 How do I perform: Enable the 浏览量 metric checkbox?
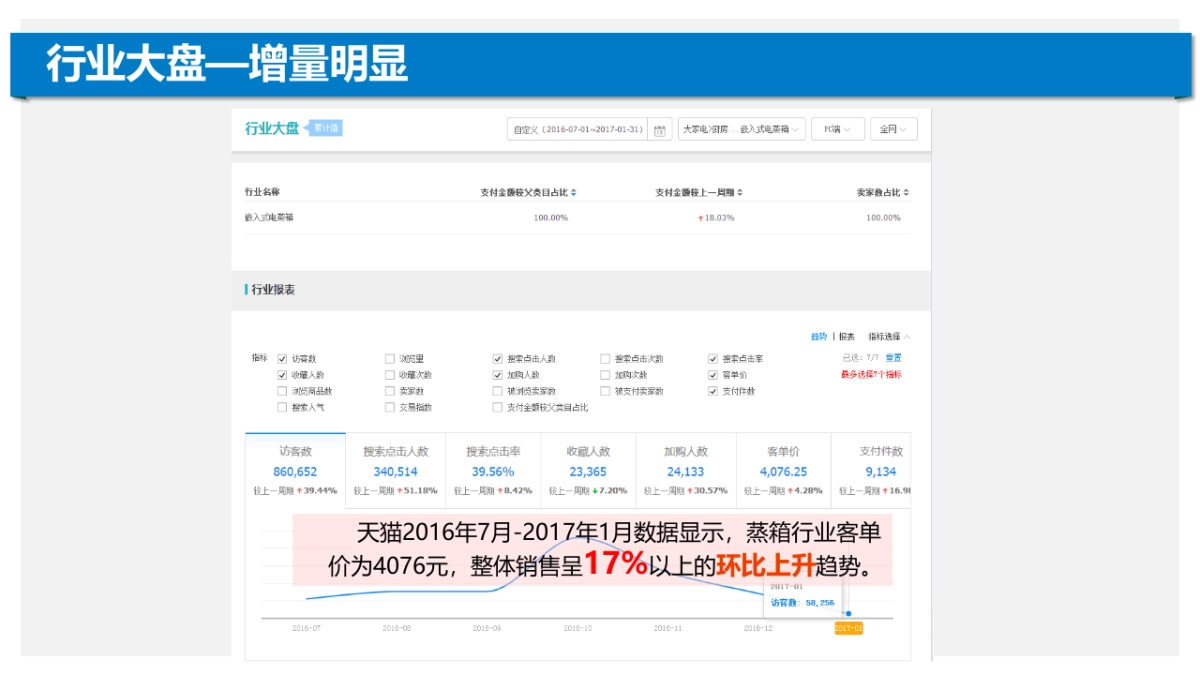pos(388,358)
